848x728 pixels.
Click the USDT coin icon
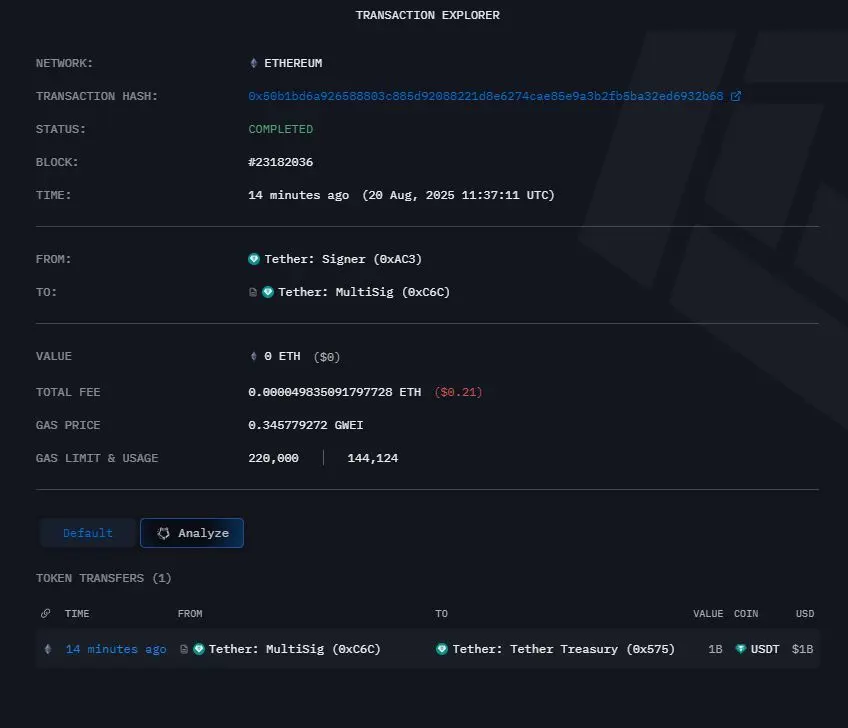pyautogui.click(x=741, y=649)
